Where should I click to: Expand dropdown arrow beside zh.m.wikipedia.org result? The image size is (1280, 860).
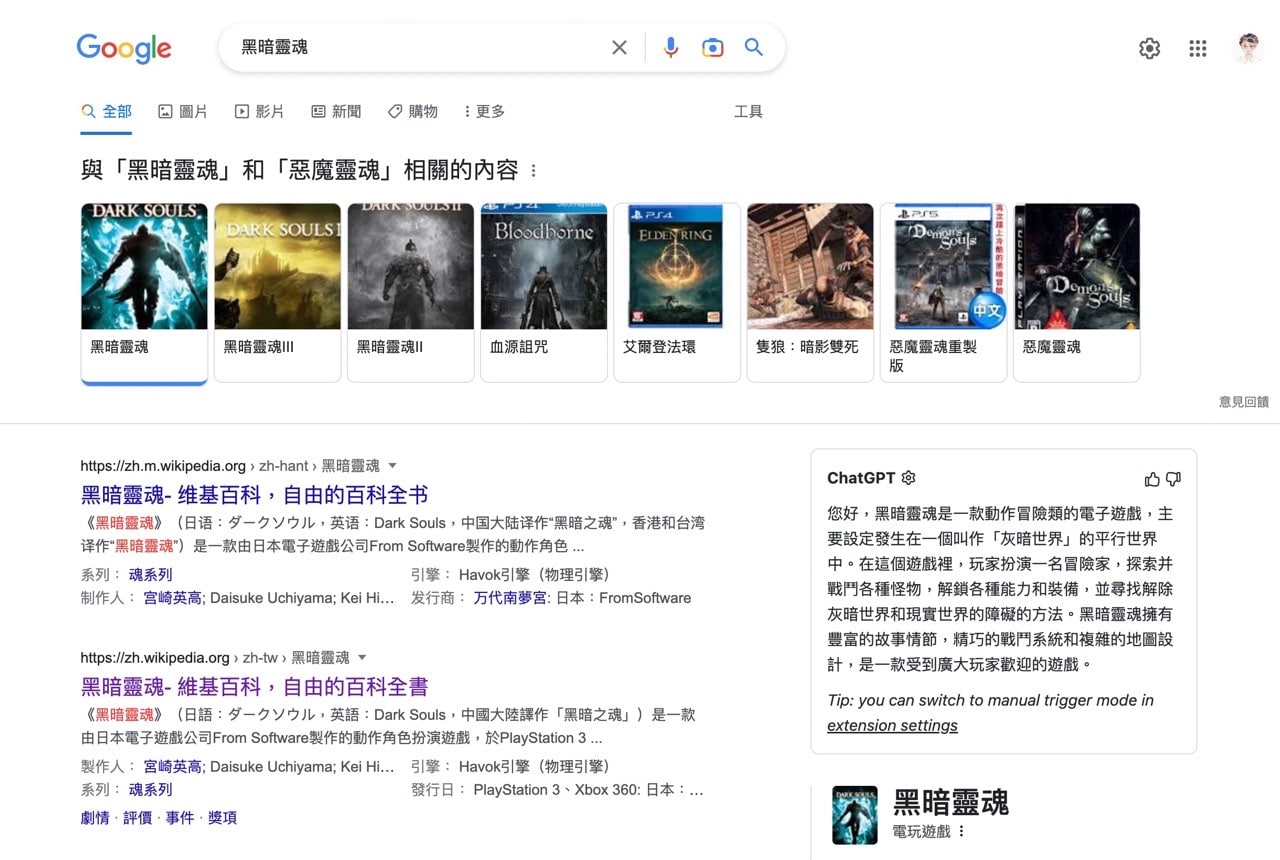tap(392, 465)
